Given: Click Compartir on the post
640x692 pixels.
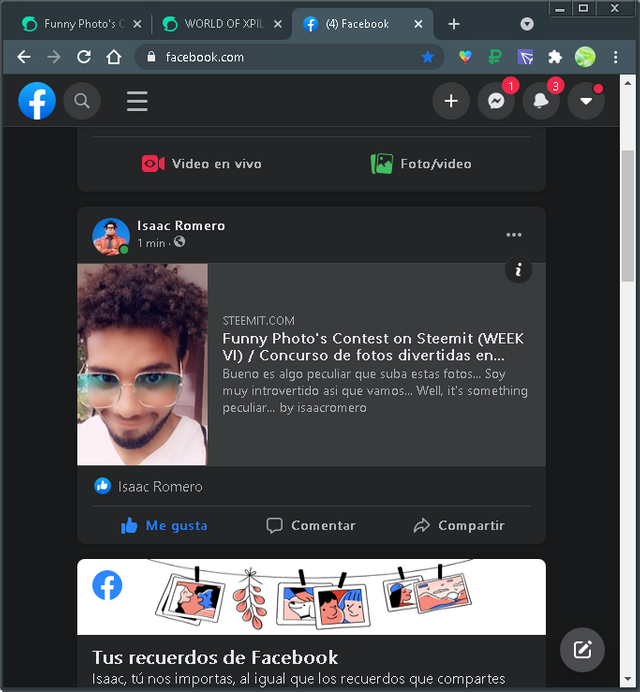Looking at the screenshot, I should click(459, 525).
